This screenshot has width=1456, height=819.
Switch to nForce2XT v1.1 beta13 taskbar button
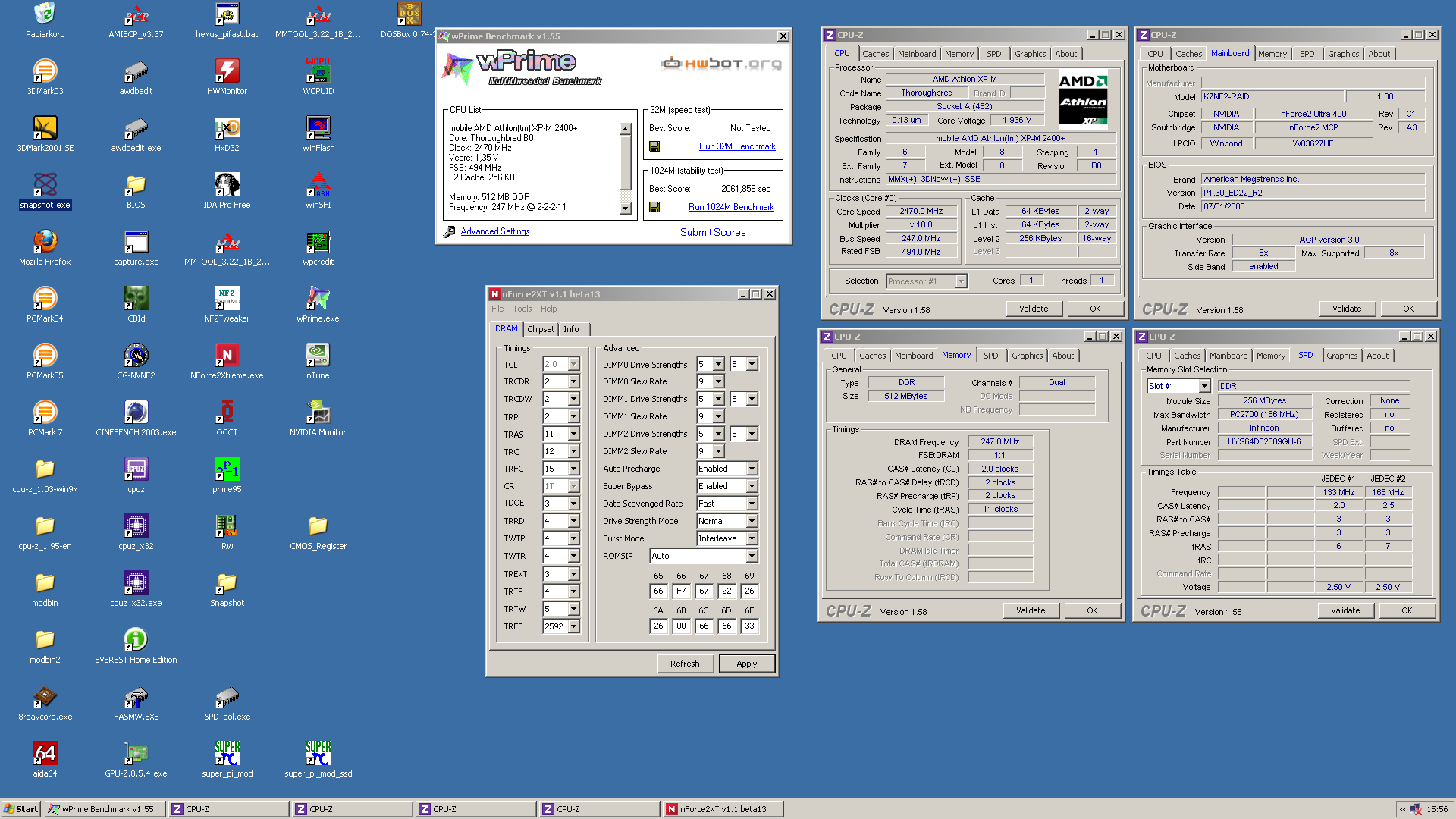722,809
